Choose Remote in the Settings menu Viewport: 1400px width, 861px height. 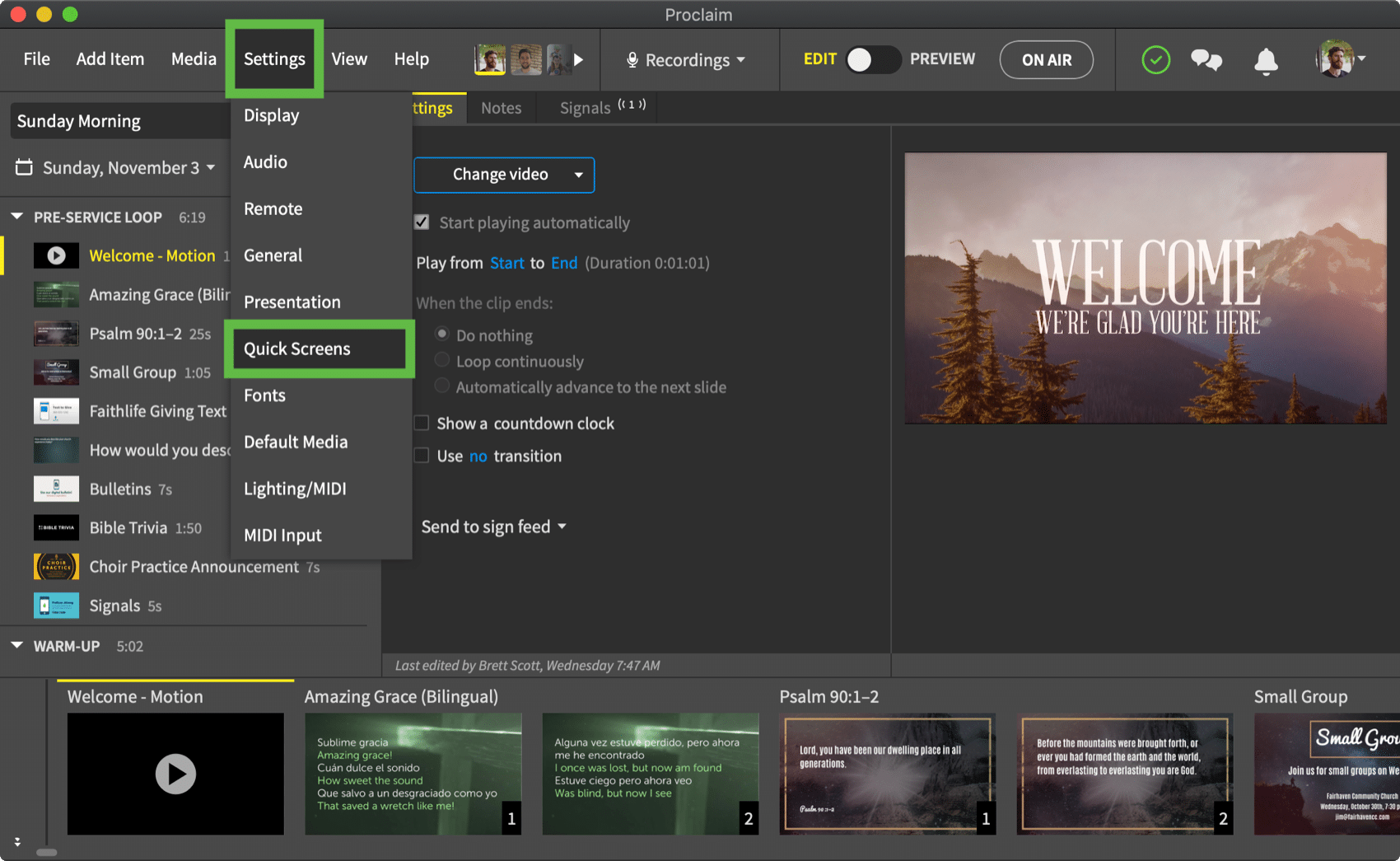tap(321, 209)
